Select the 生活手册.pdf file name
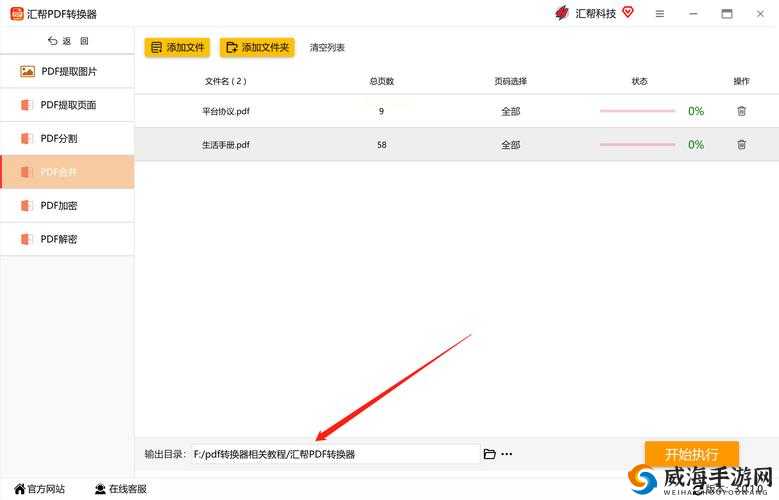Viewport: 779px width, 500px height. point(226,145)
